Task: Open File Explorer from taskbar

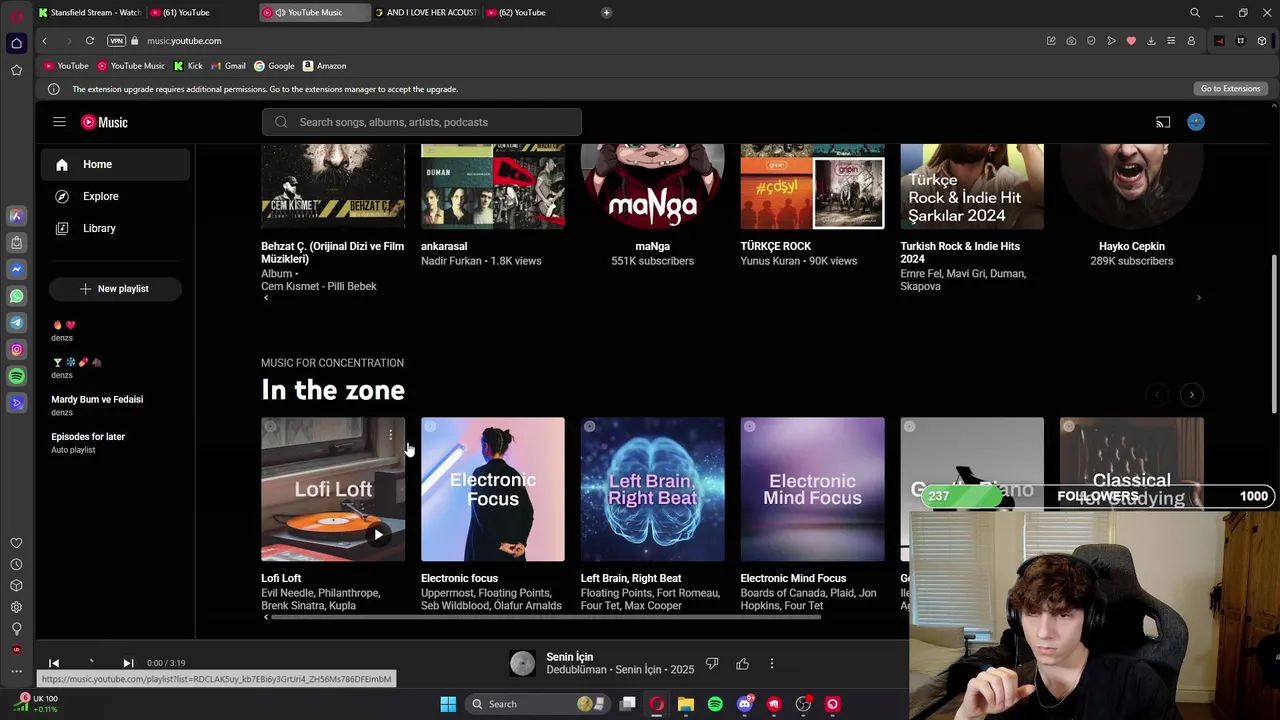Action: point(686,704)
